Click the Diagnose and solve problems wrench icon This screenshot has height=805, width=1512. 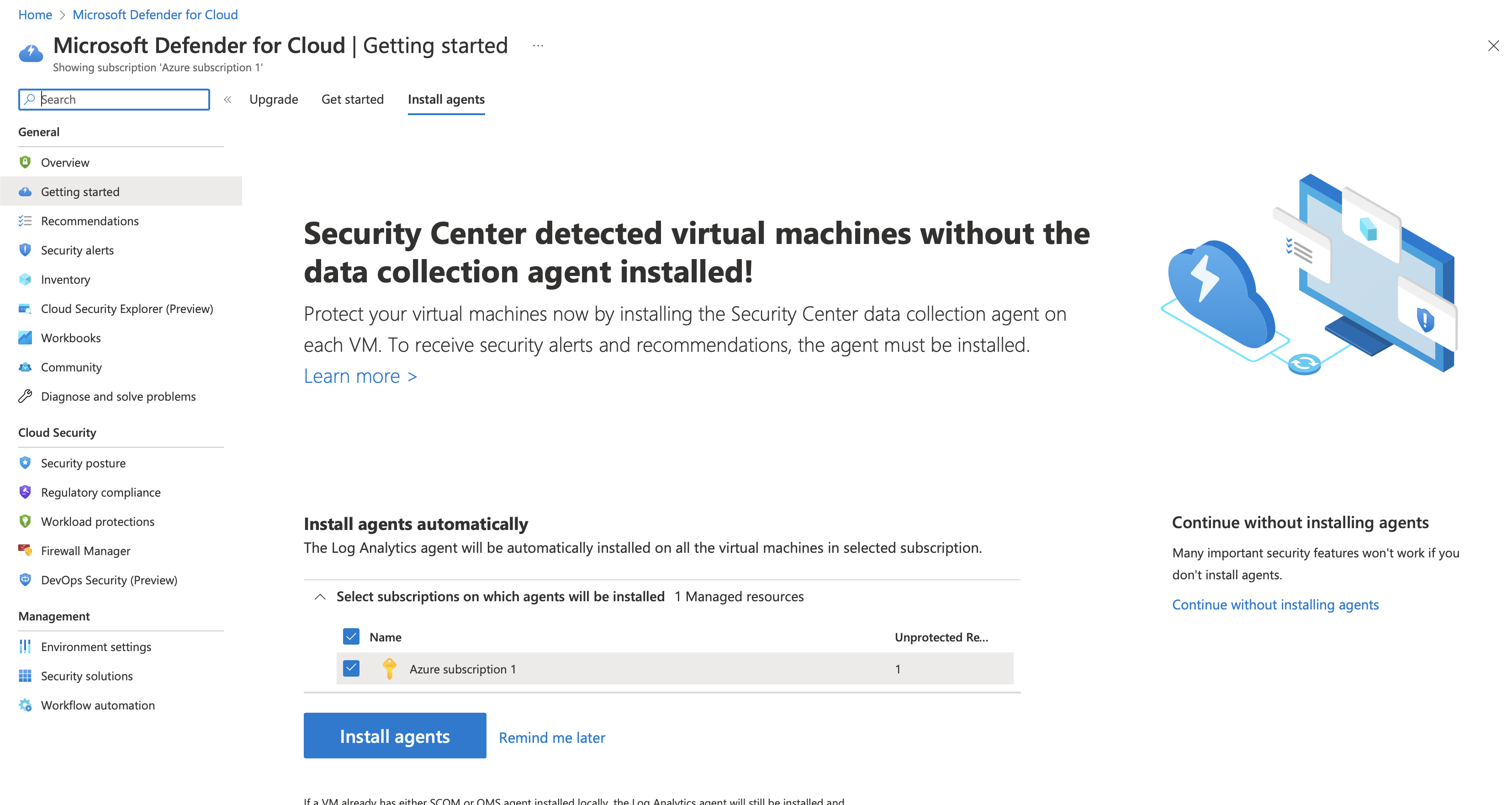click(25, 397)
